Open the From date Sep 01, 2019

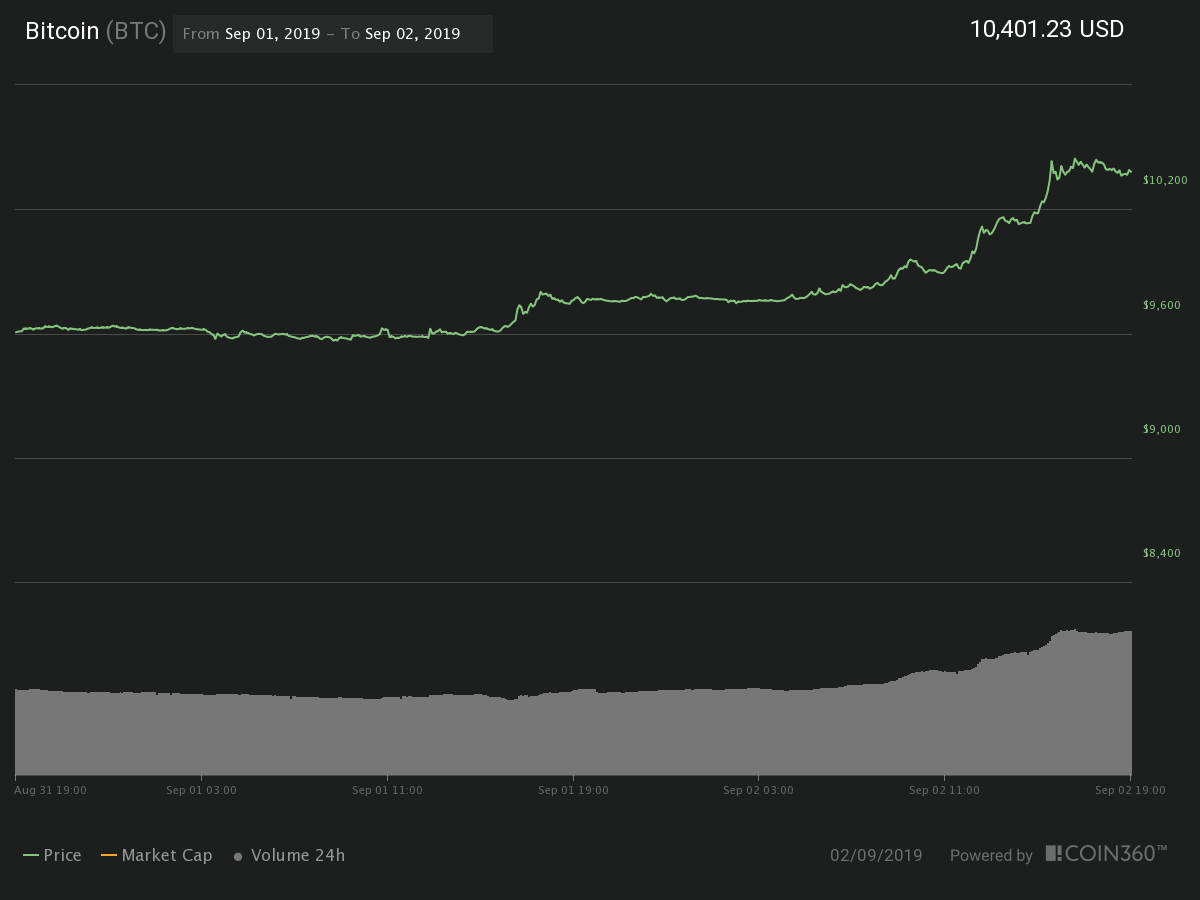pyautogui.click(x=272, y=34)
